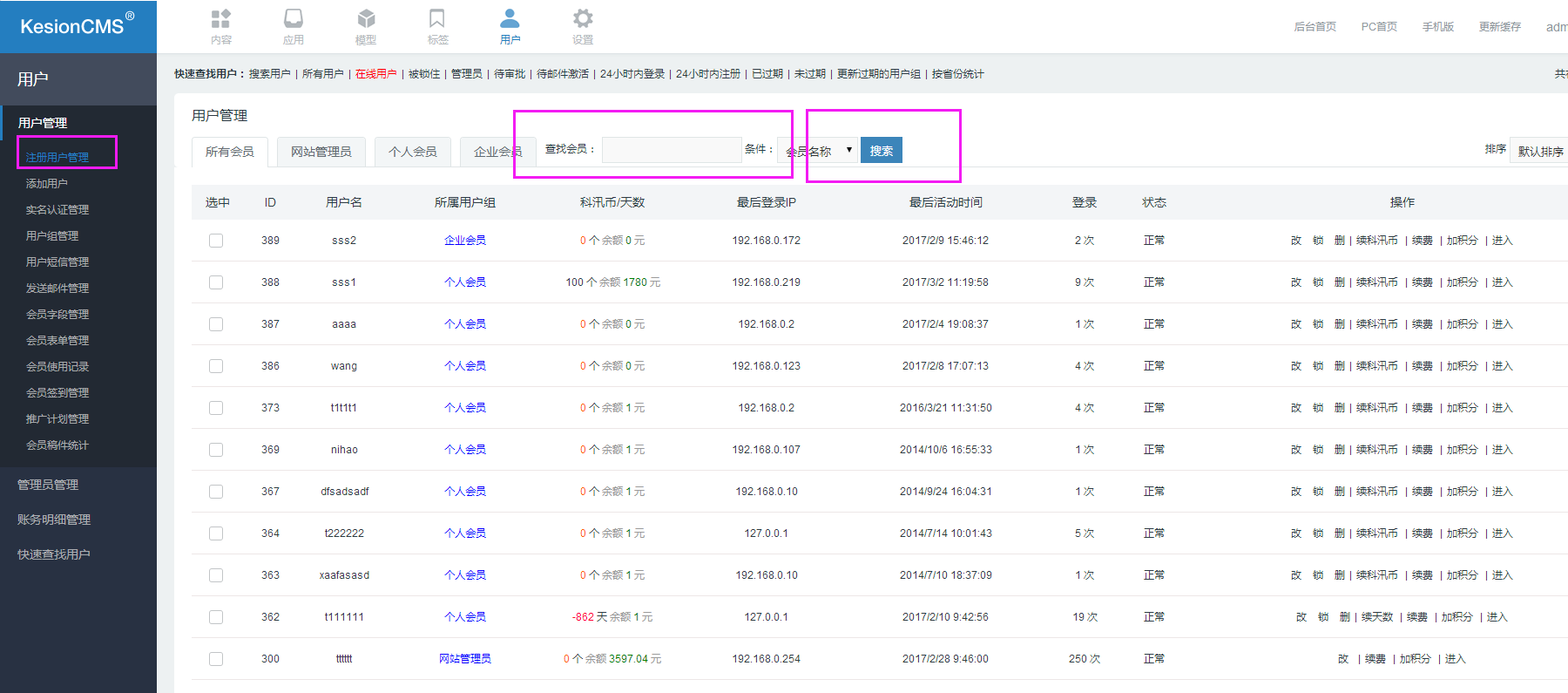Viewport: 1568px width, 693px height.
Task: Click the 查找会员 search input field
Action: (x=672, y=150)
